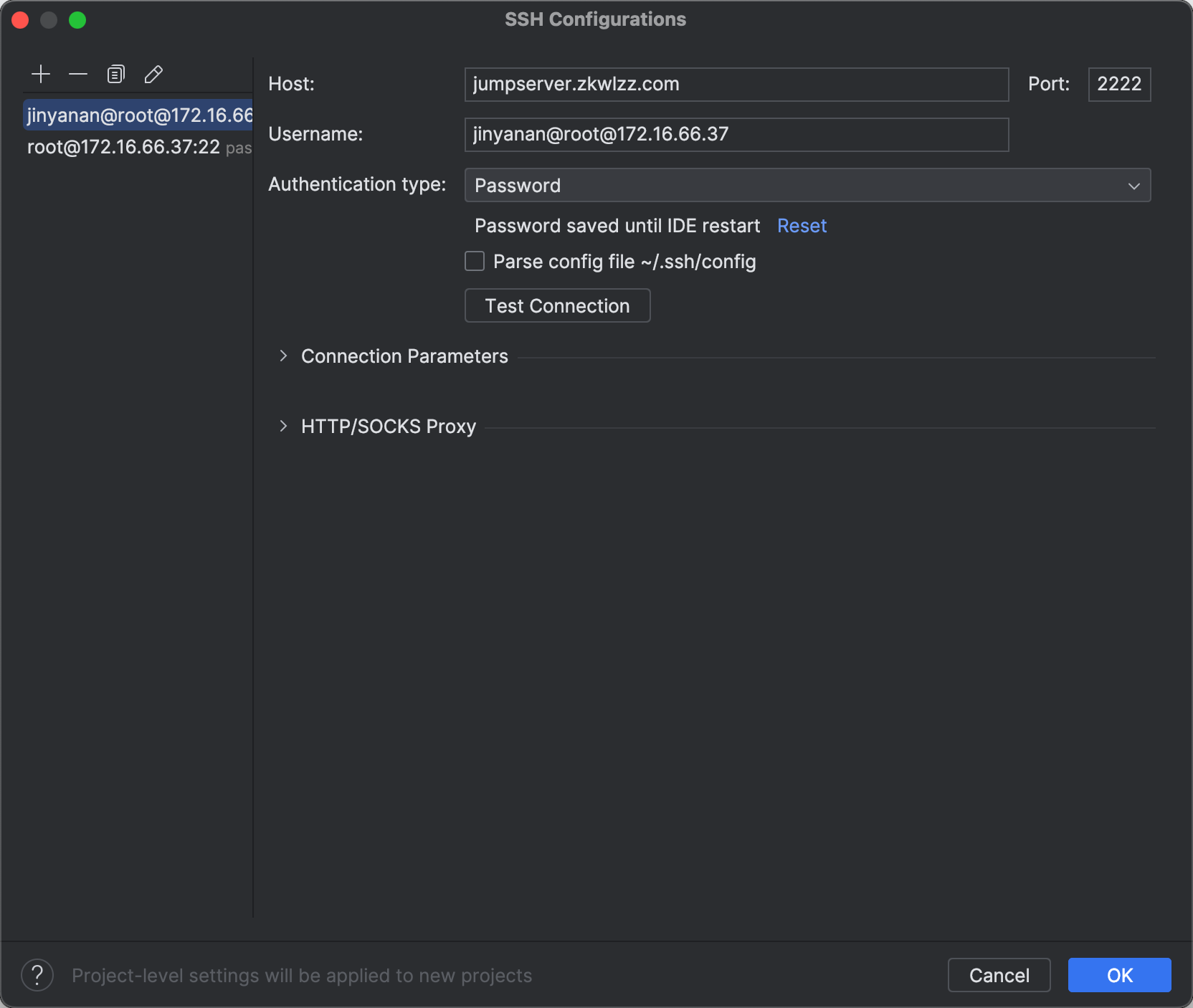Open the Authentication type dropdown

[807, 185]
